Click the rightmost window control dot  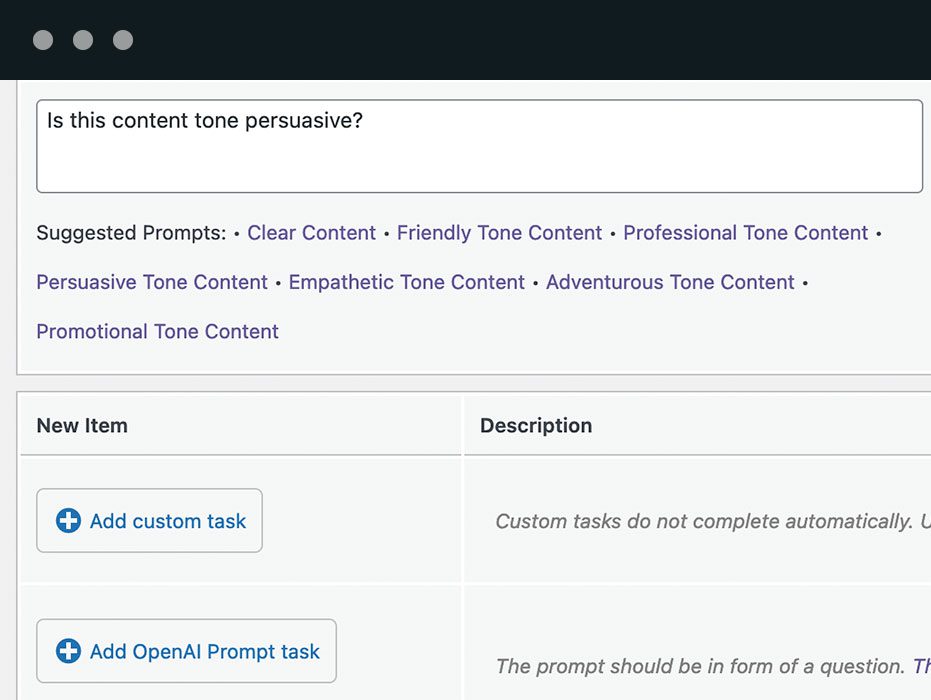point(123,40)
